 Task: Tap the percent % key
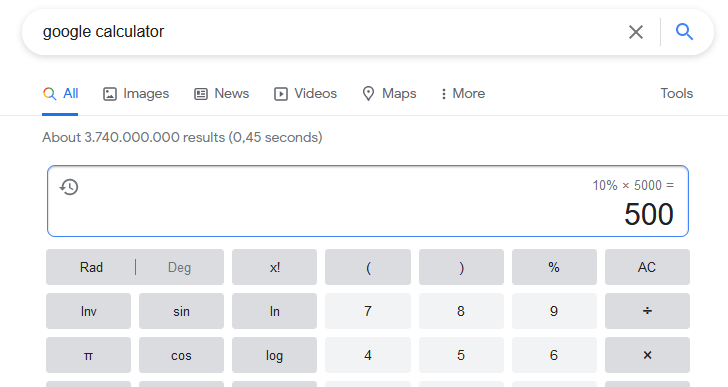[x=554, y=267]
